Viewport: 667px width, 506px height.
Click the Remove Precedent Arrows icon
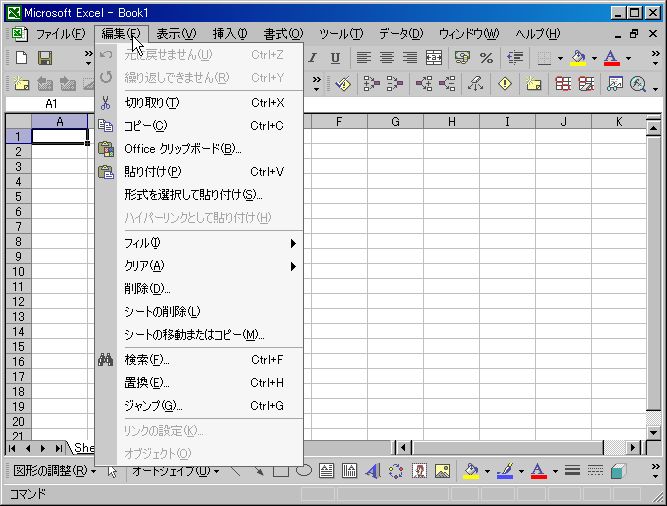tap(394, 84)
